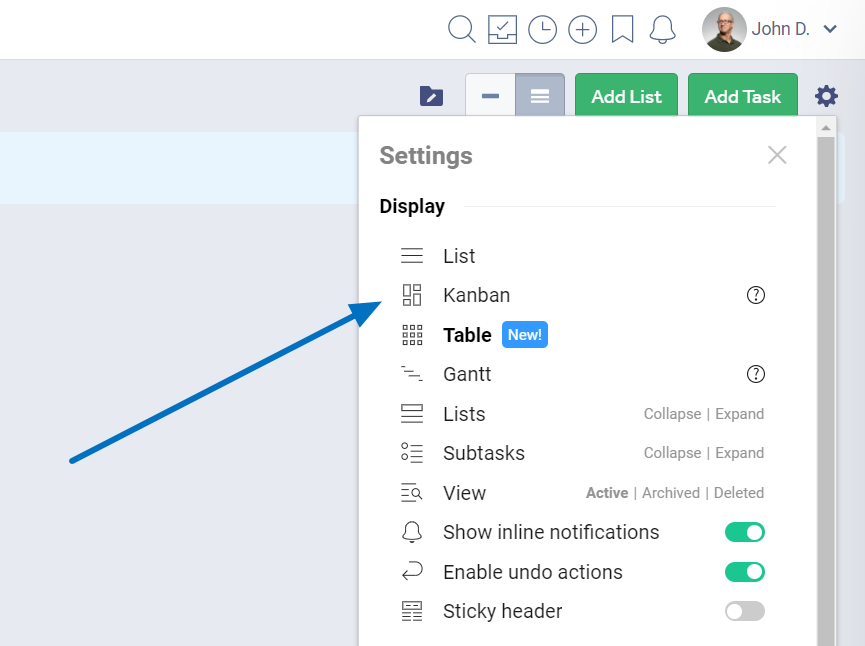Disable Show inline notifications toggle
The width and height of the screenshot is (865, 646).
[x=744, y=532]
